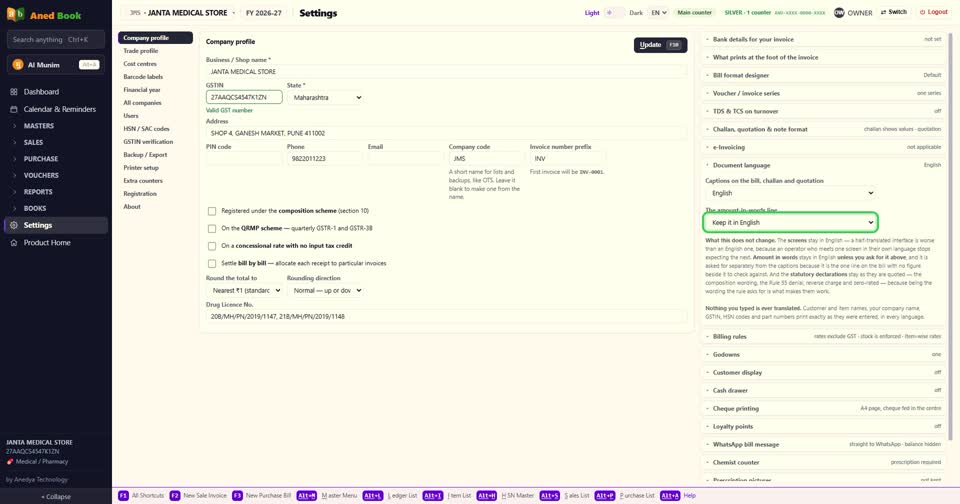Tick the composition scheme checkbox
The image size is (960, 504).
point(212,211)
